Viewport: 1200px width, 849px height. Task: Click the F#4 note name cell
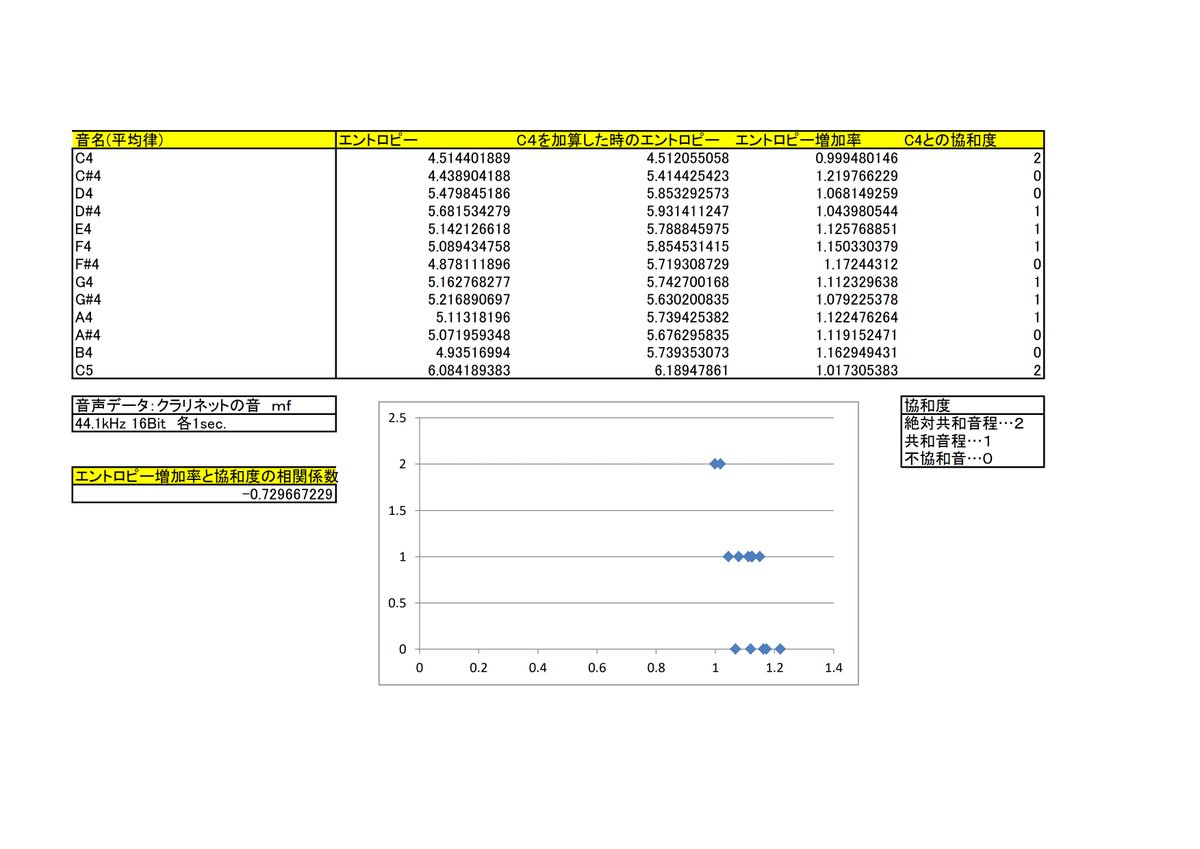[204, 264]
